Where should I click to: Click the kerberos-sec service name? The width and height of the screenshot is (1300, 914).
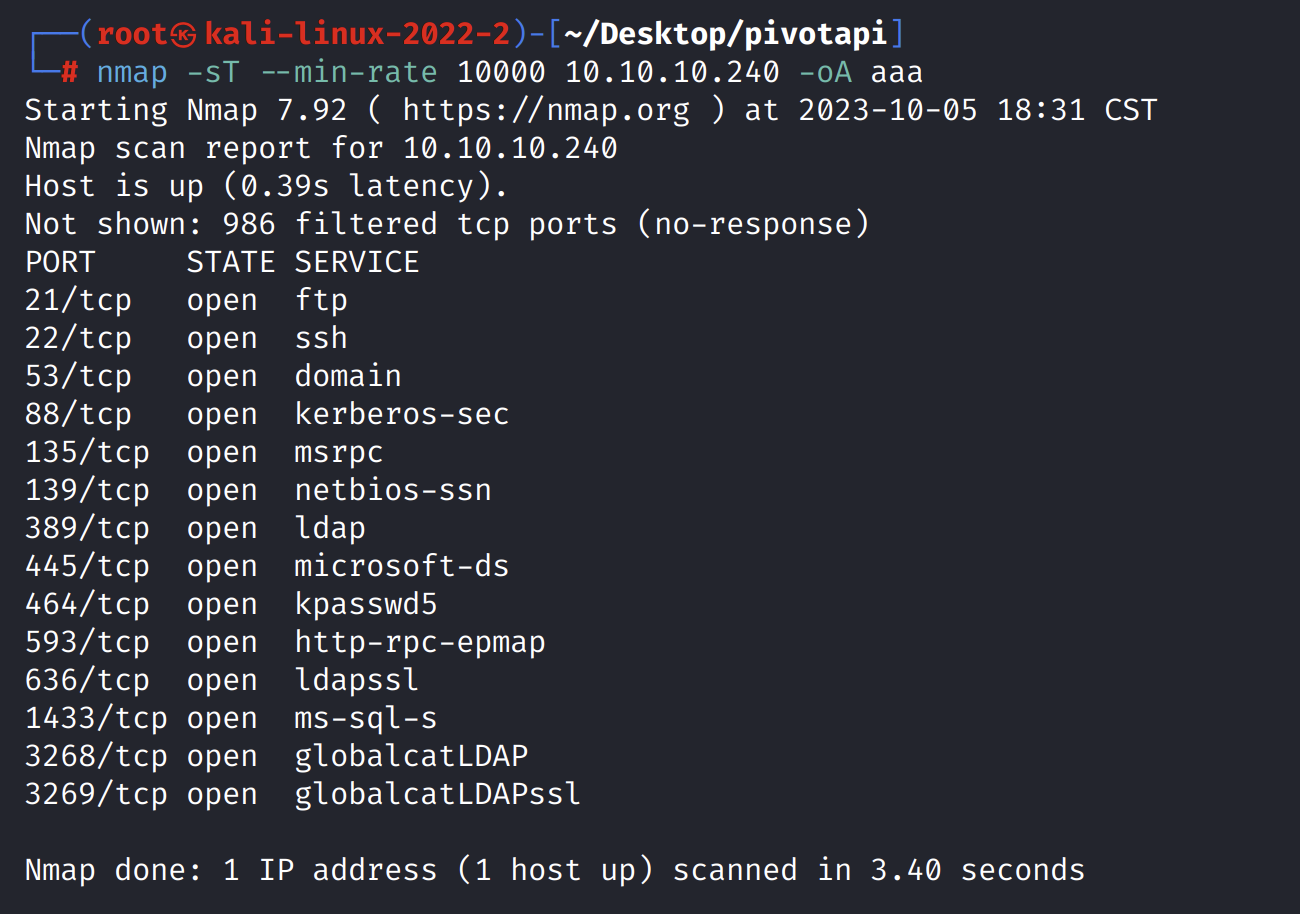[402, 414]
